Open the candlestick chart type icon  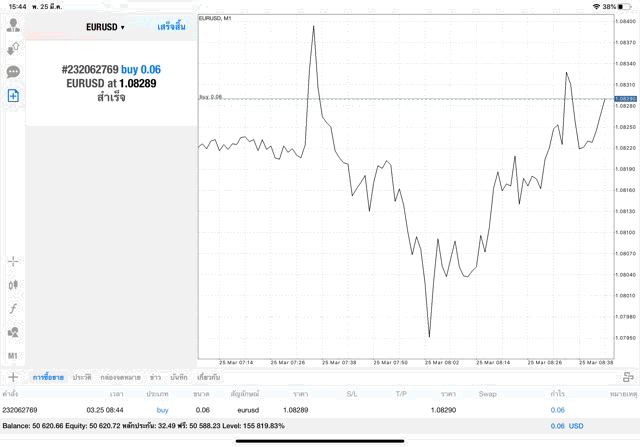(x=13, y=285)
